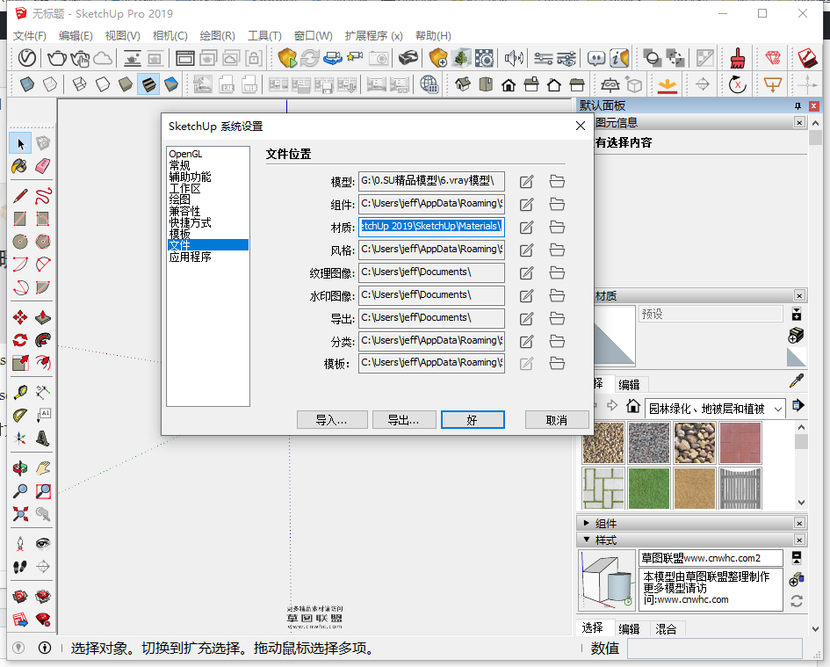Pick the river pebbles material swatch

pyautogui.click(x=694, y=443)
